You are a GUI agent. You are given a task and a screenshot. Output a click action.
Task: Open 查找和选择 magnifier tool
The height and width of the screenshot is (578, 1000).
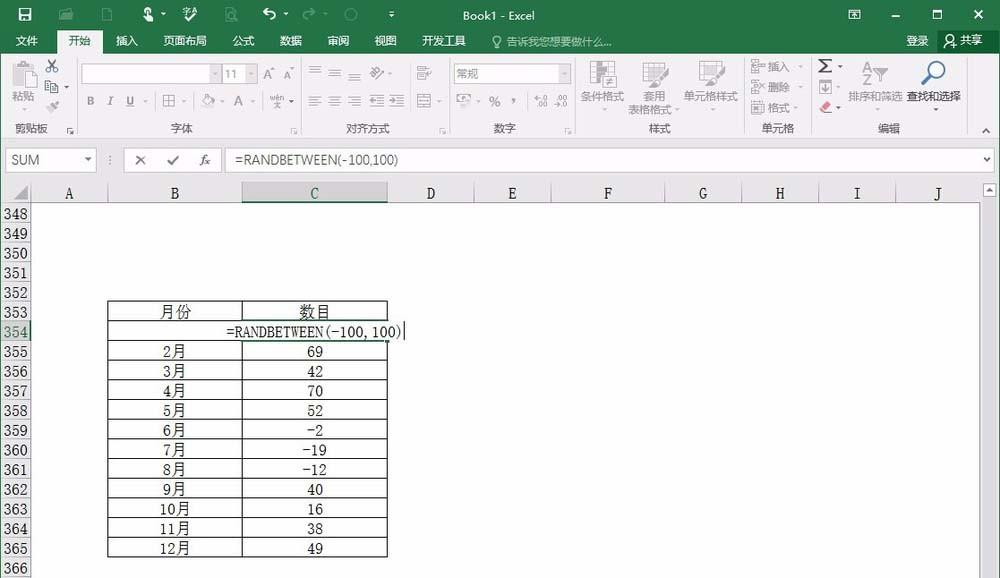tap(933, 82)
